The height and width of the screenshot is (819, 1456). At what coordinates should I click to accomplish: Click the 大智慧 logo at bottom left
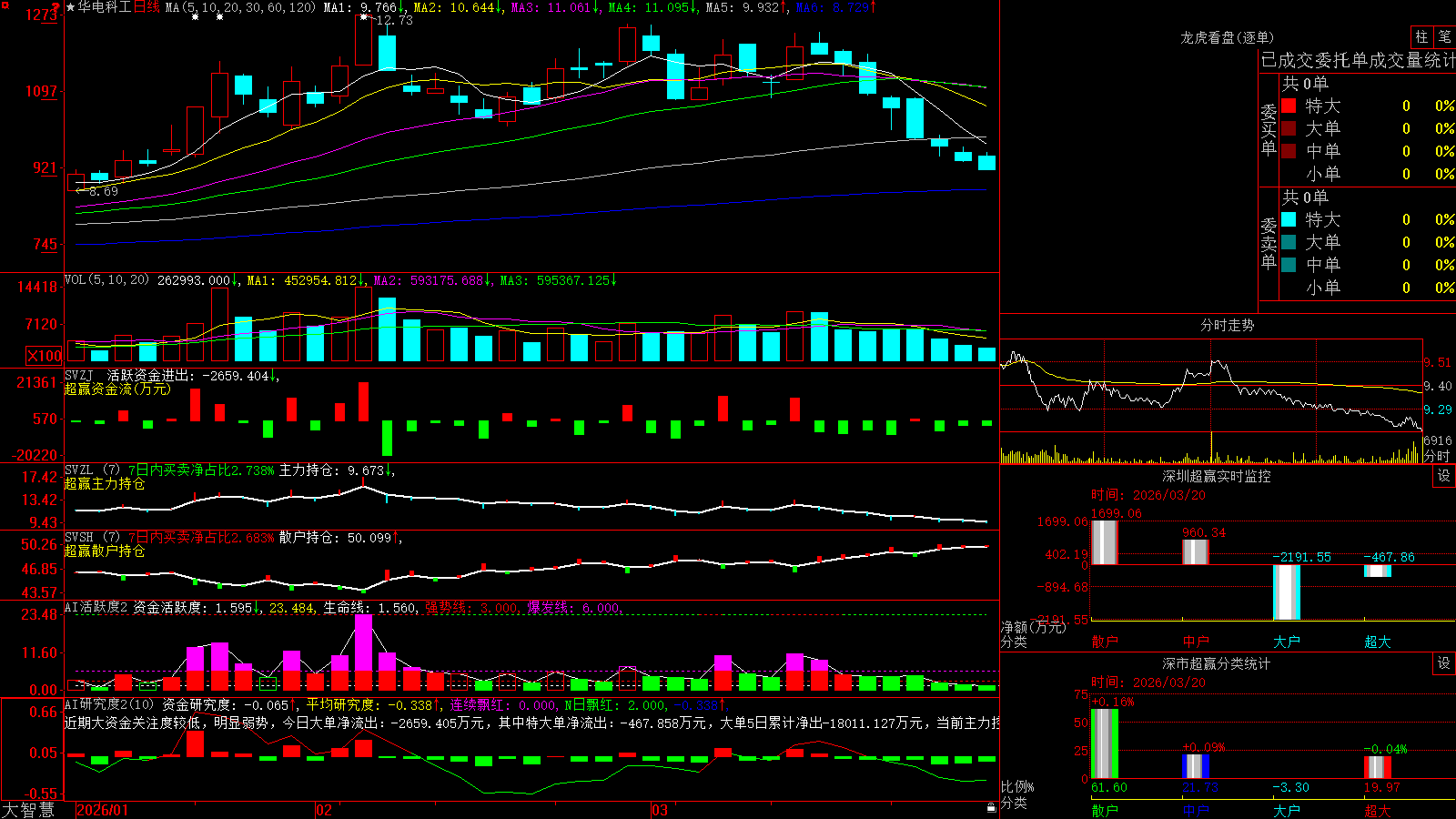pos(28,810)
